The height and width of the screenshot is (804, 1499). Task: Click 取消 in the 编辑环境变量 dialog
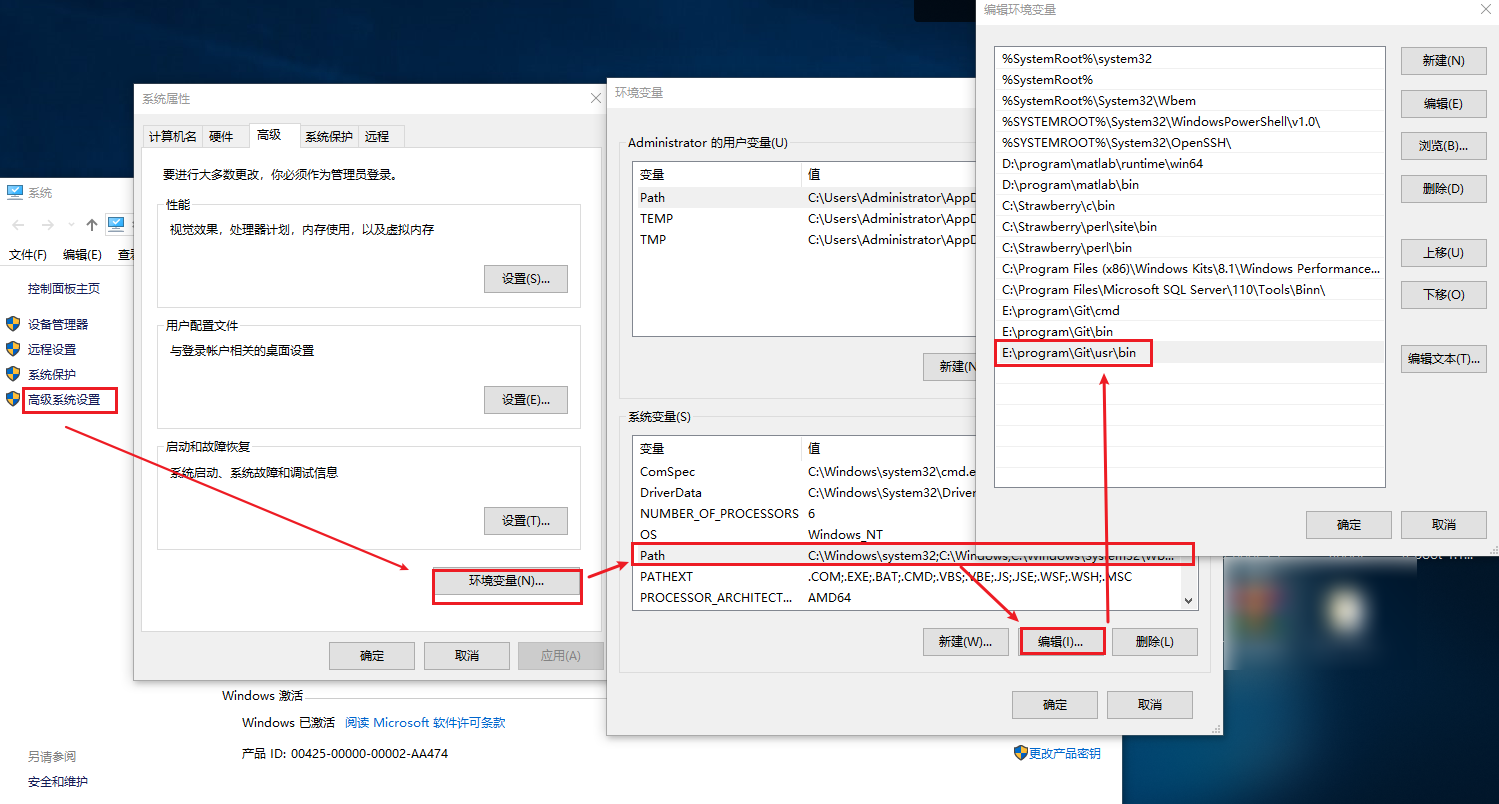click(1443, 524)
